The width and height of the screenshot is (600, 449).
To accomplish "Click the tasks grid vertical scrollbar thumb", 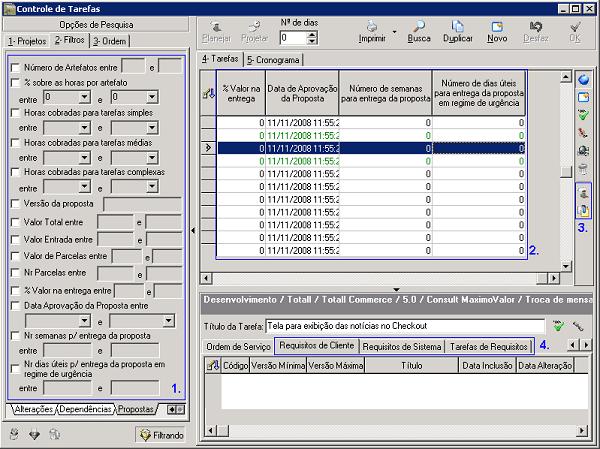I will pyautogui.click(x=566, y=172).
